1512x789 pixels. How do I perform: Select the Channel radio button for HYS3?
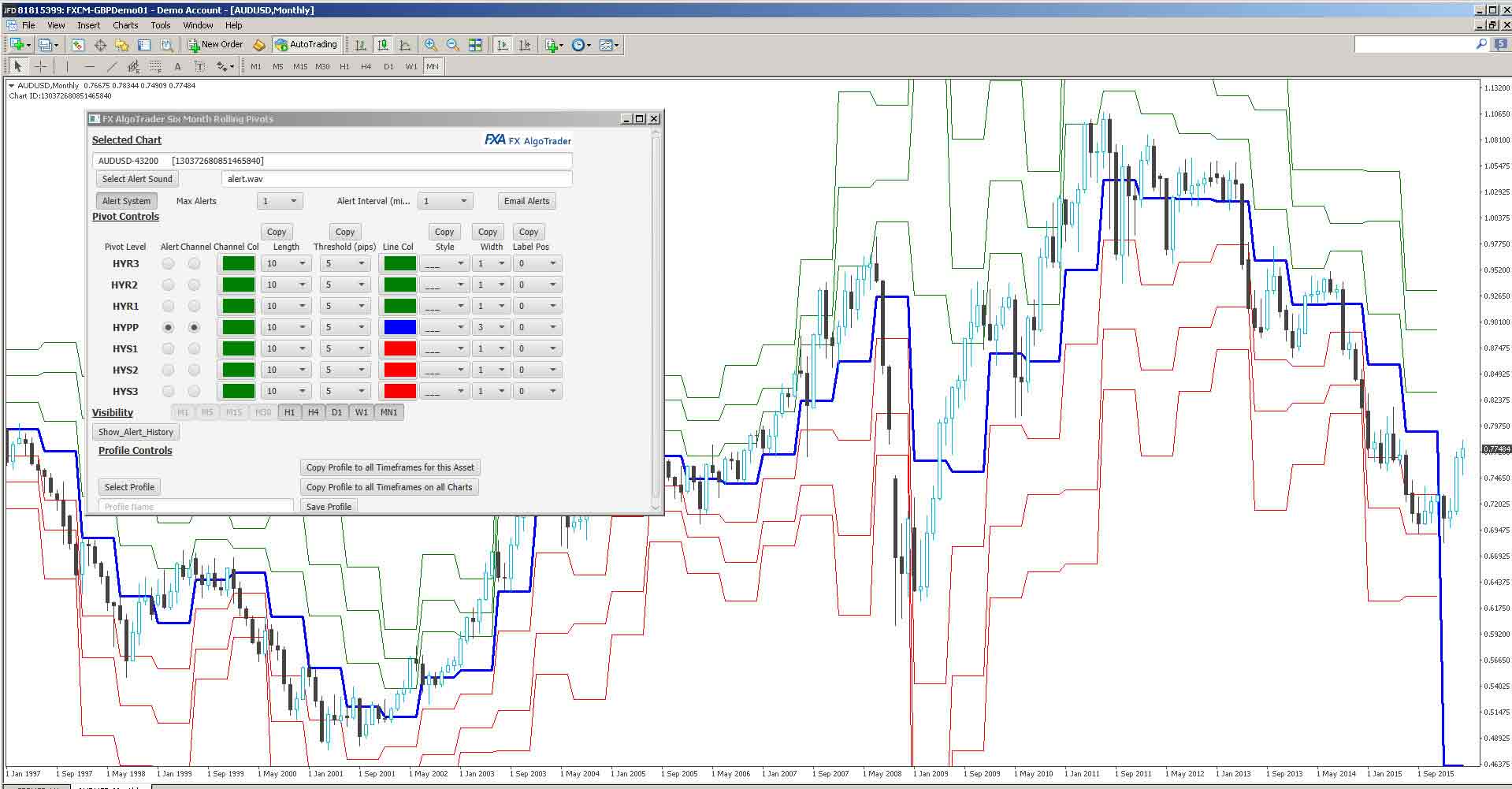pyautogui.click(x=194, y=390)
